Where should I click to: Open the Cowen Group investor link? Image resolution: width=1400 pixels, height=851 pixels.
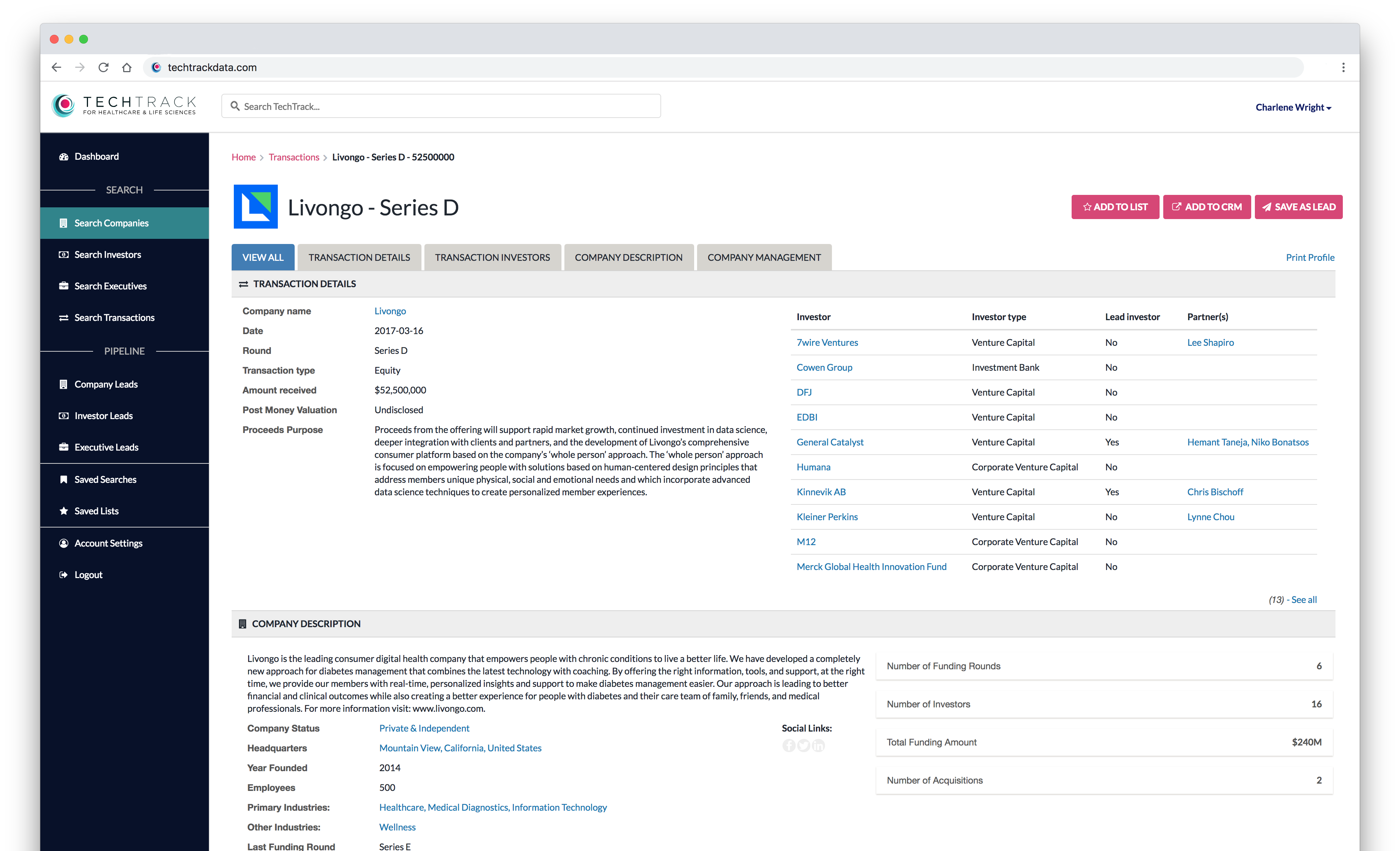point(825,367)
